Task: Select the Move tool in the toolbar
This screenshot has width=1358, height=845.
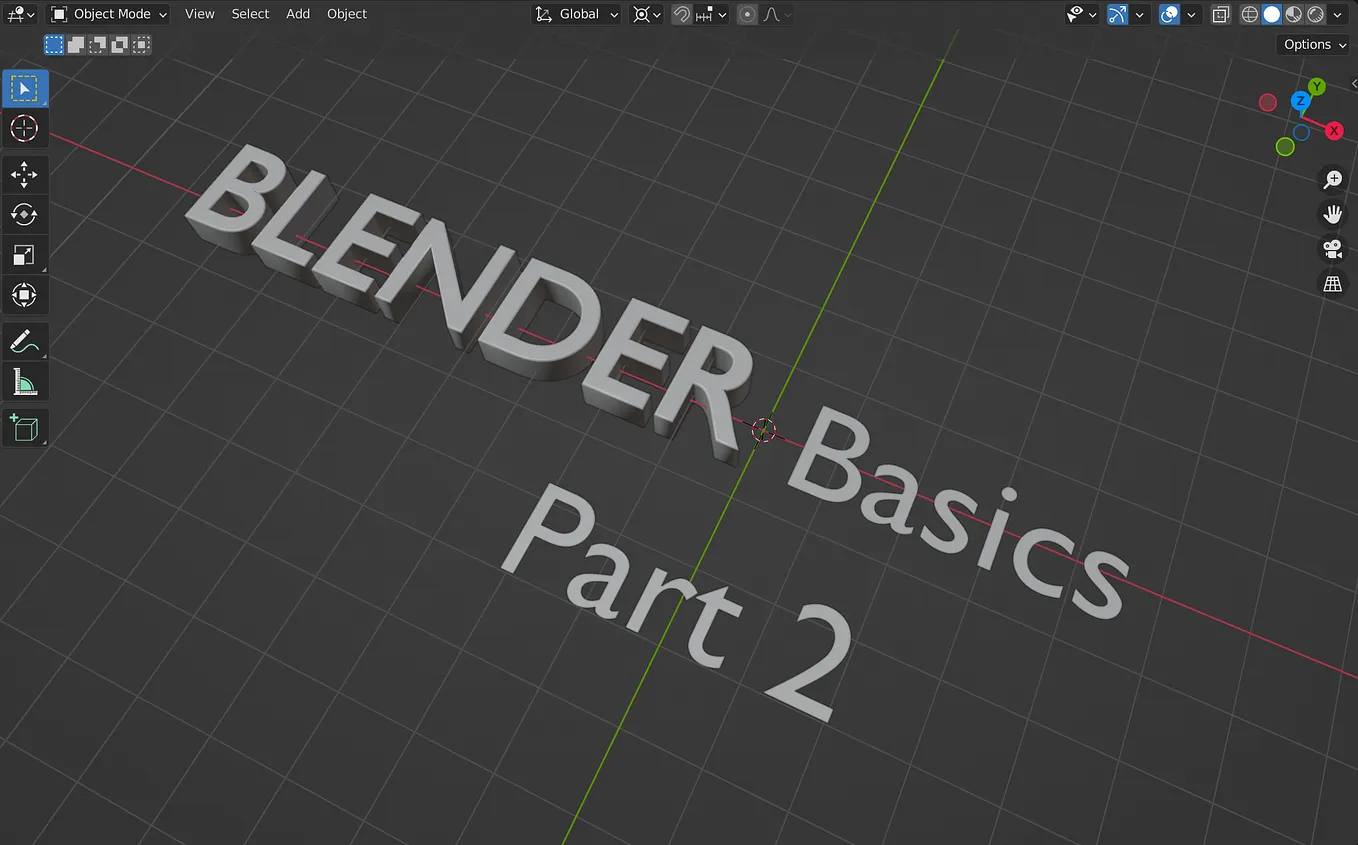Action: (24, 174)
